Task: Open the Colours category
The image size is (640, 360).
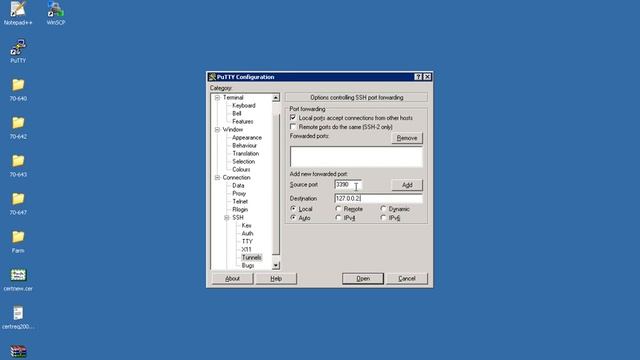Action: click(241, 169)
